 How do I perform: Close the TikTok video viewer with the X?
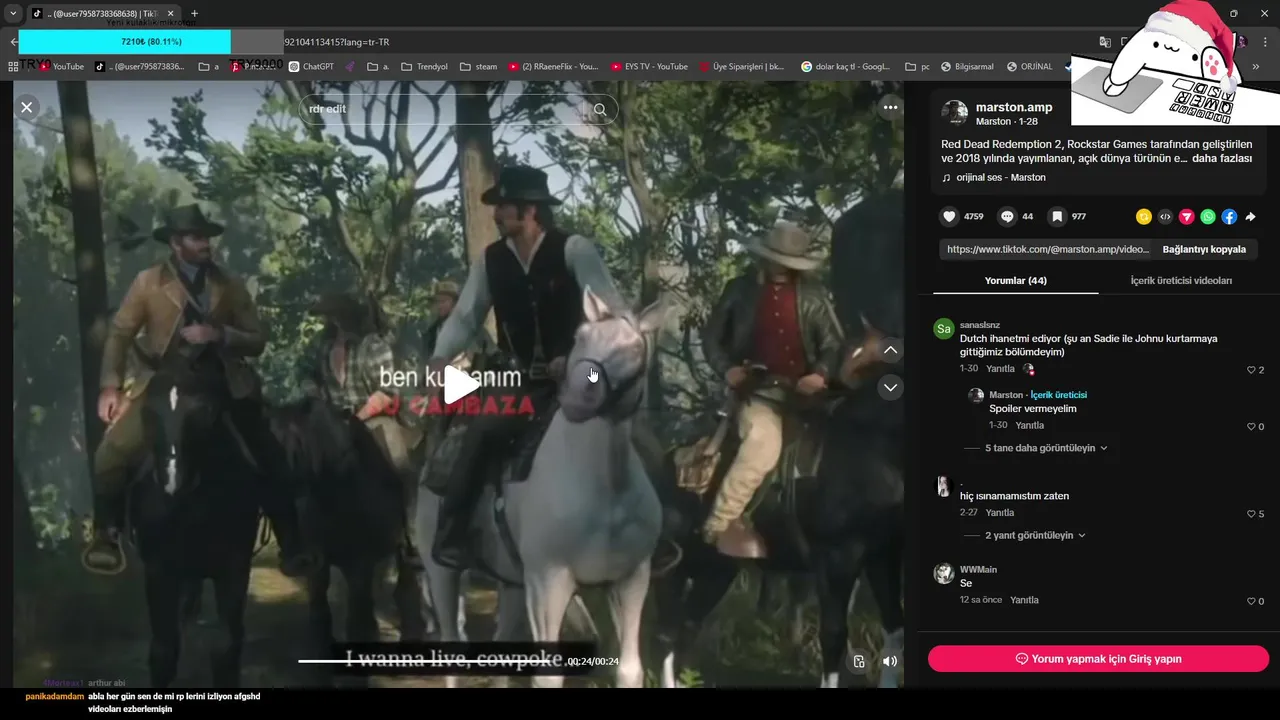[x=27, y=107]
